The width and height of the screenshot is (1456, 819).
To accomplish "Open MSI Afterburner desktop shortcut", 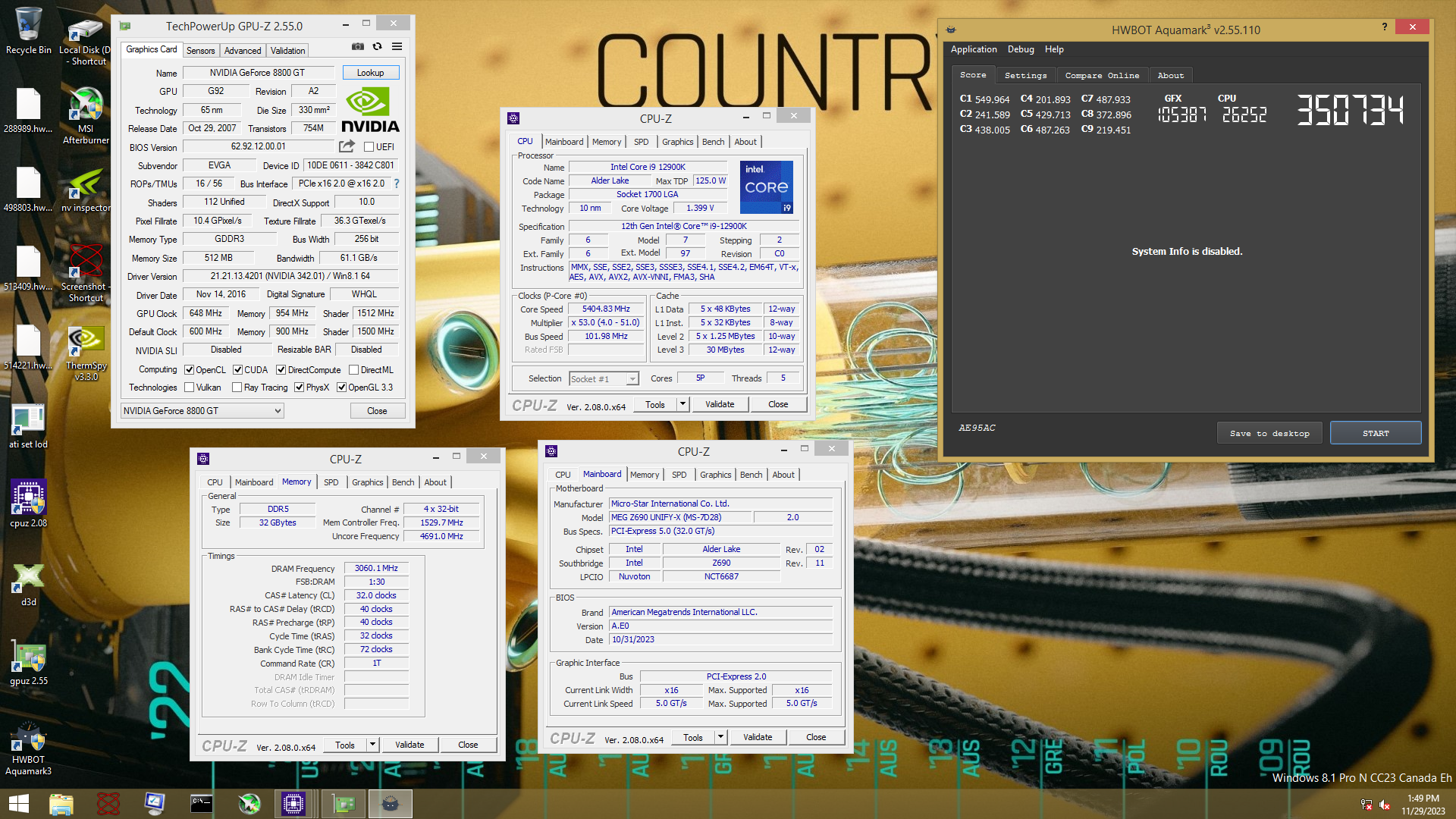I will point(86,116).
